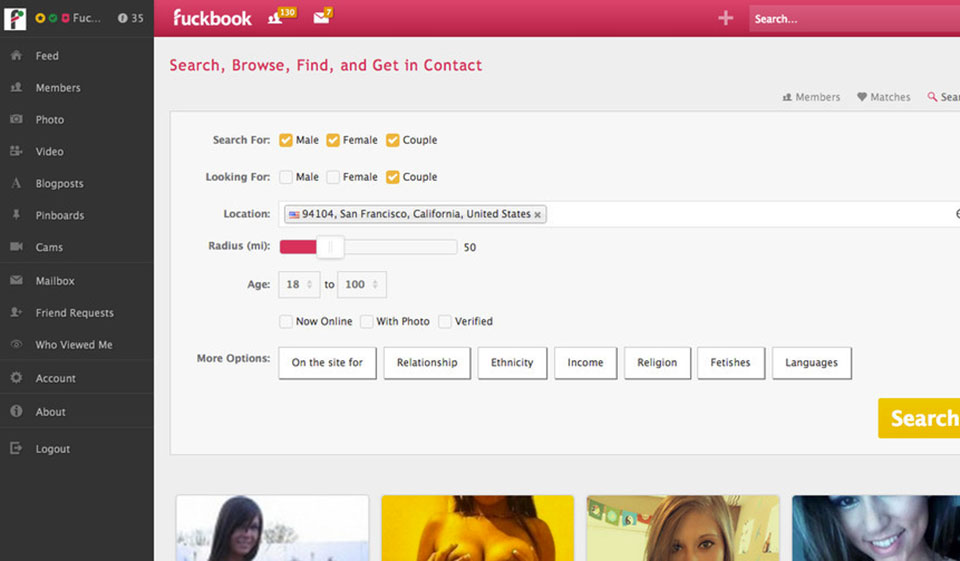The image size is (960, 561).
Task: Open the Account gear icon in sidebar
Action: tap(16, 378)
